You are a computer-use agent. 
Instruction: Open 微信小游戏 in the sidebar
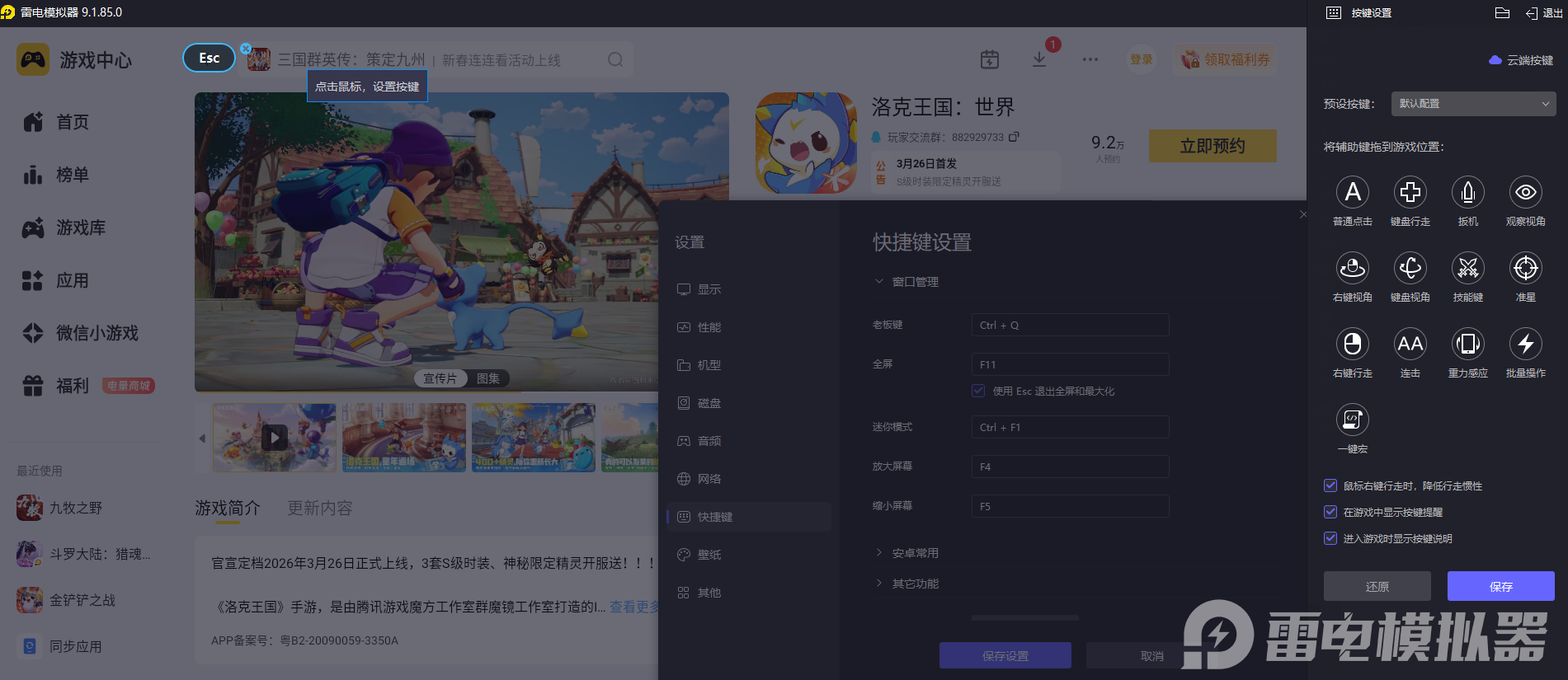[x=81, y=333]
